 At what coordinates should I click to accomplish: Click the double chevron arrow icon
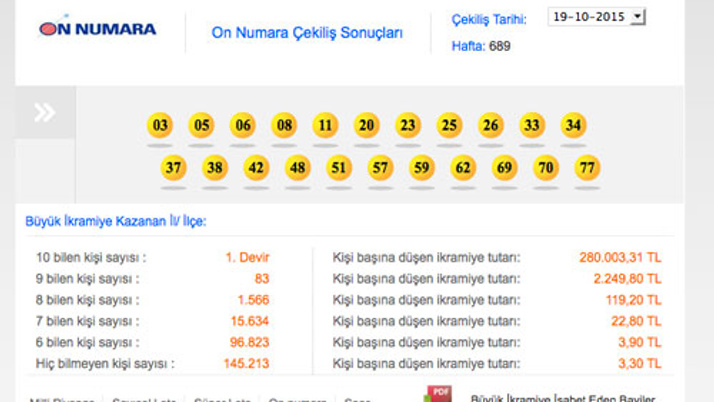tap(45, 112)
